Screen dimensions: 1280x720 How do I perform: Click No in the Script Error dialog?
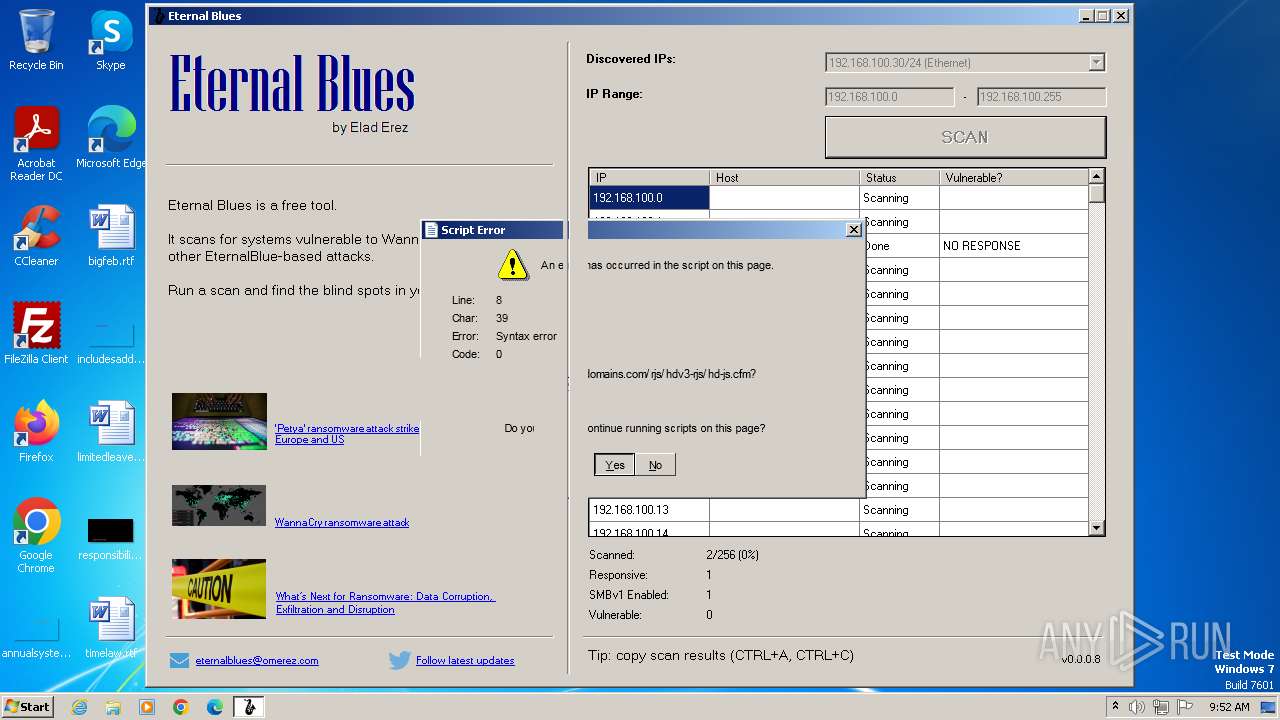(x=655, y=465)
